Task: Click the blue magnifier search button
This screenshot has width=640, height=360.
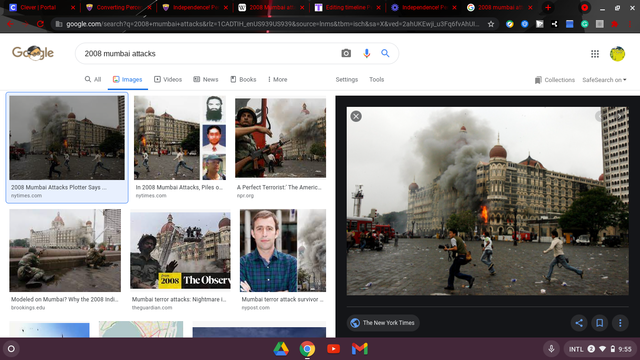Action: [x=385, y=53]
